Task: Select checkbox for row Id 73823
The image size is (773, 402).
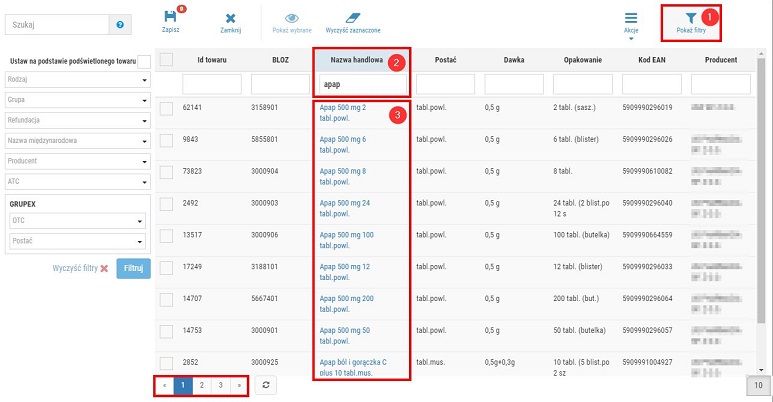Action: point(166,172)
